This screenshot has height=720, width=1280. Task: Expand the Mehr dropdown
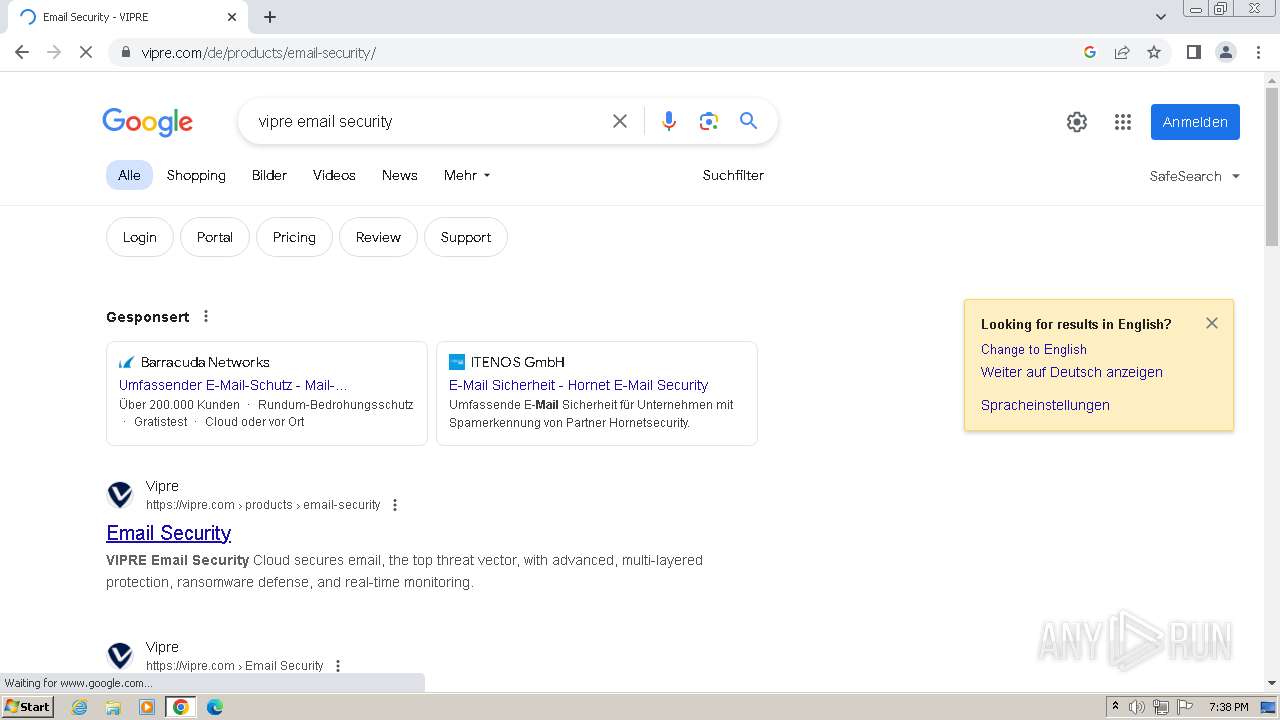click(467, 175)
